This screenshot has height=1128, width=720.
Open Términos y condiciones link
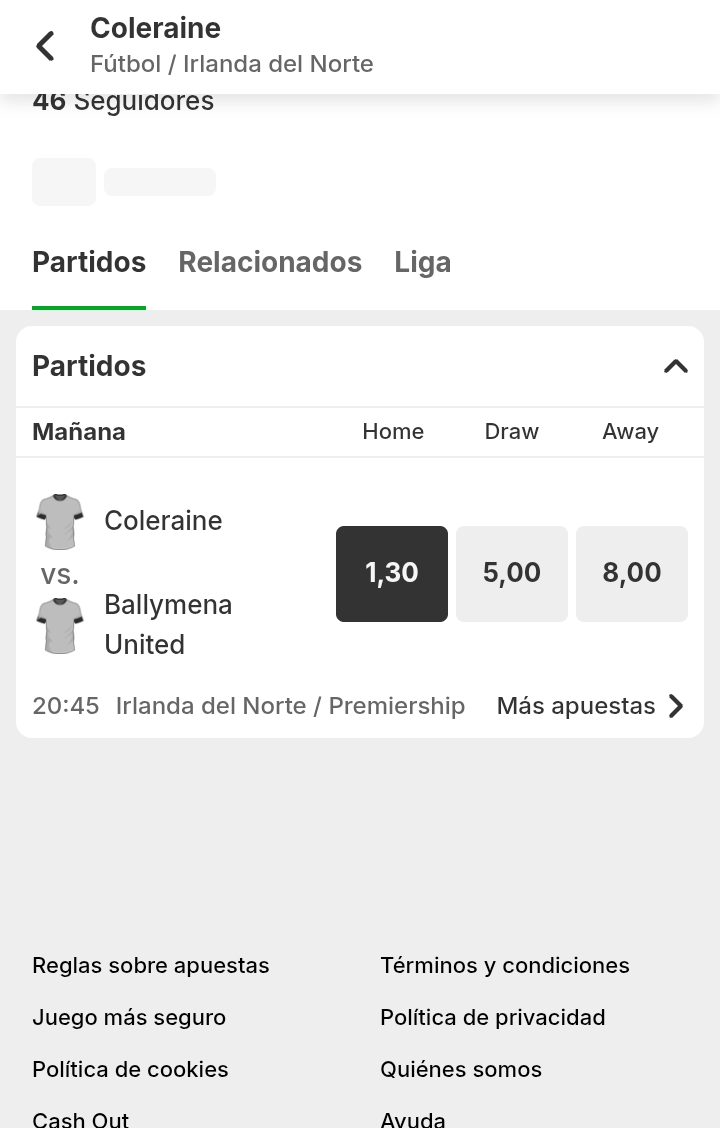[x=505, y=965]
